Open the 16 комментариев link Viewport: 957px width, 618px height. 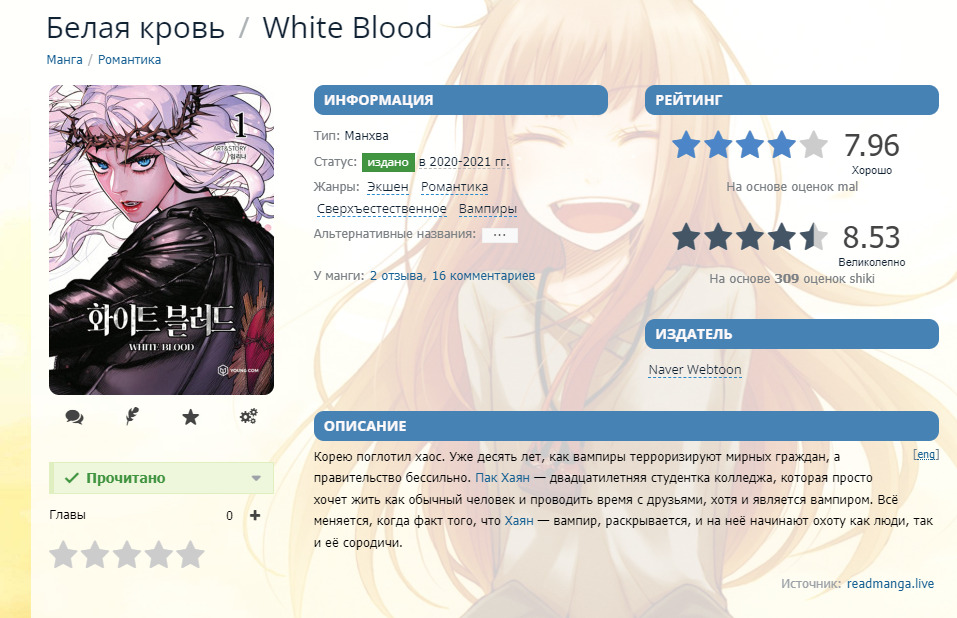(x=483, y=276)
